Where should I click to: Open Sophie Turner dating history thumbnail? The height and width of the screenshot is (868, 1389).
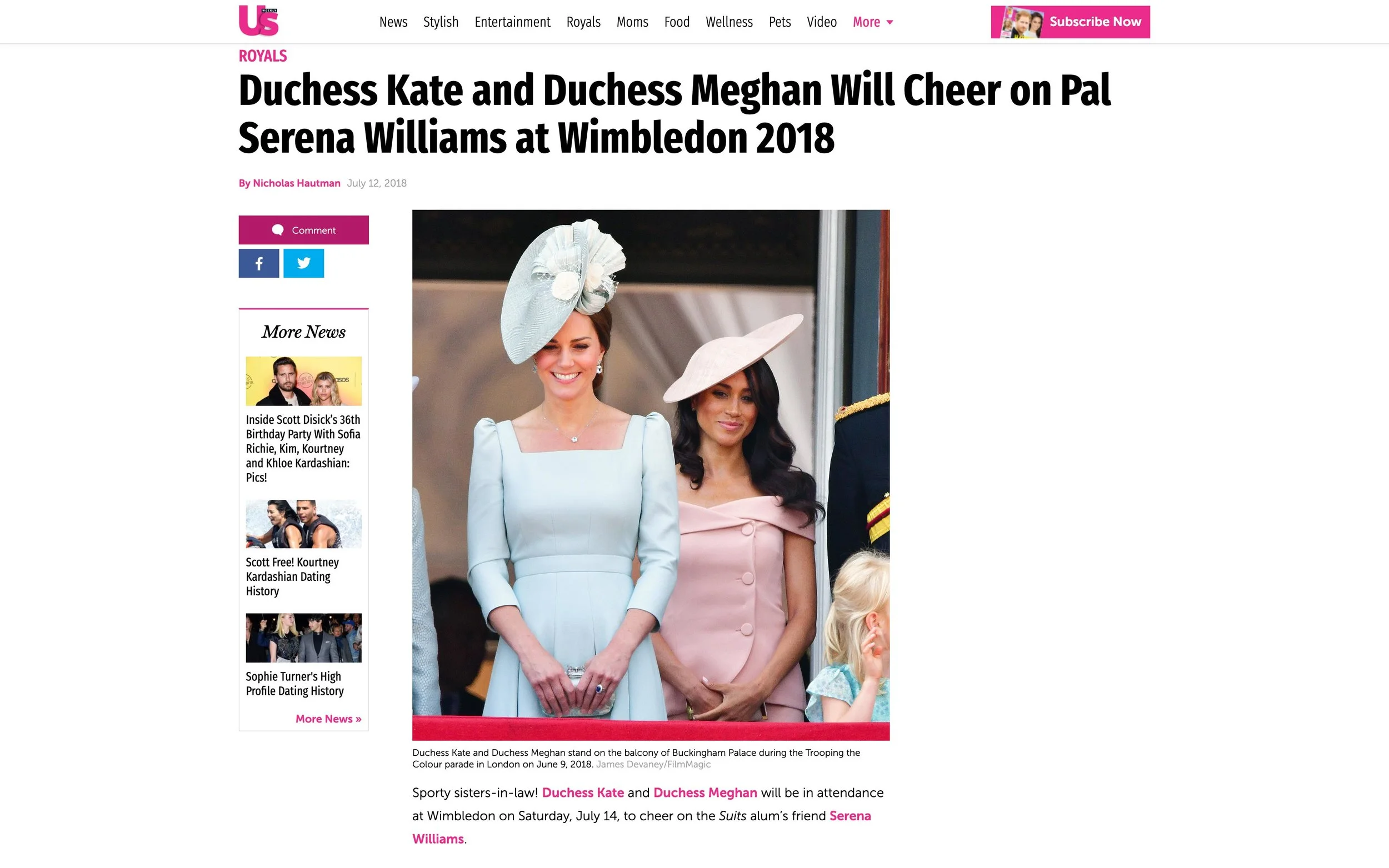pyautogui.click(x=304, y=638)
